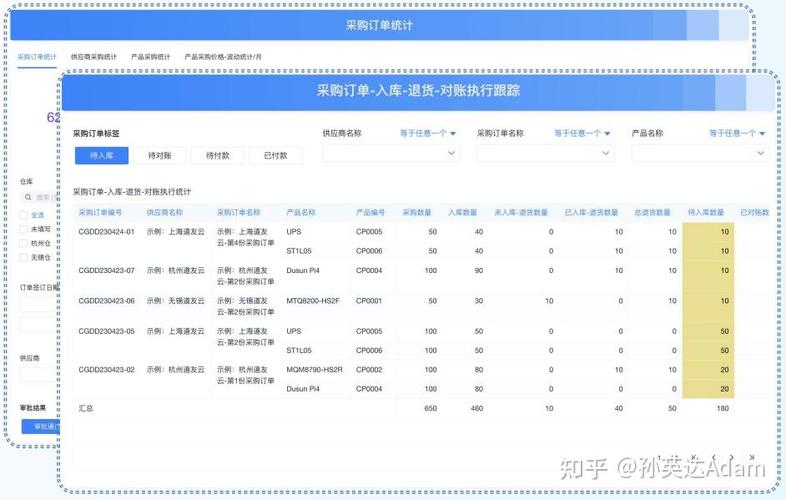Click product code CP0001
The image size is (786, 500).
pos(369,301)
